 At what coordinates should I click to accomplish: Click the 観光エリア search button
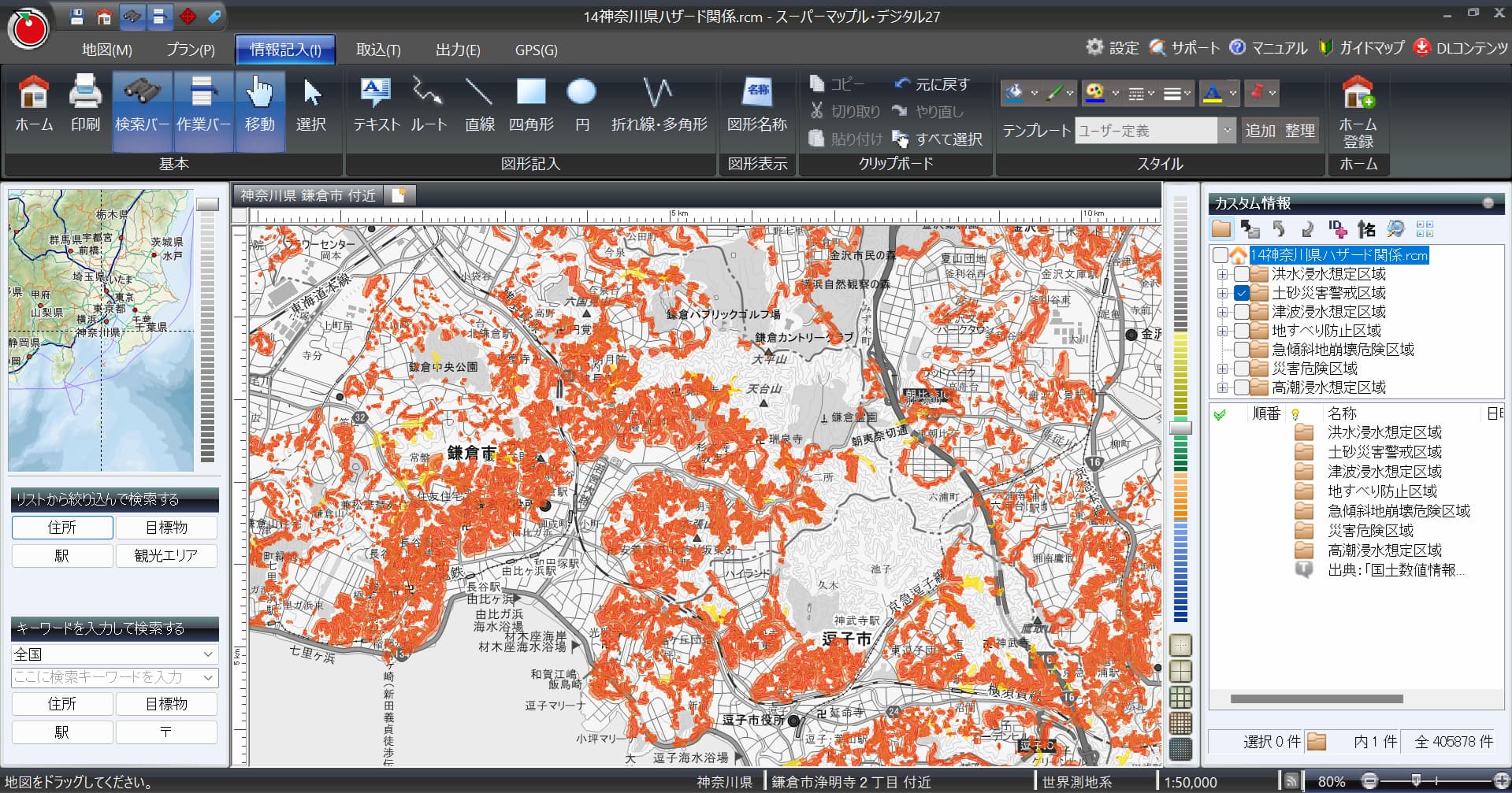(x=166, y=555)
